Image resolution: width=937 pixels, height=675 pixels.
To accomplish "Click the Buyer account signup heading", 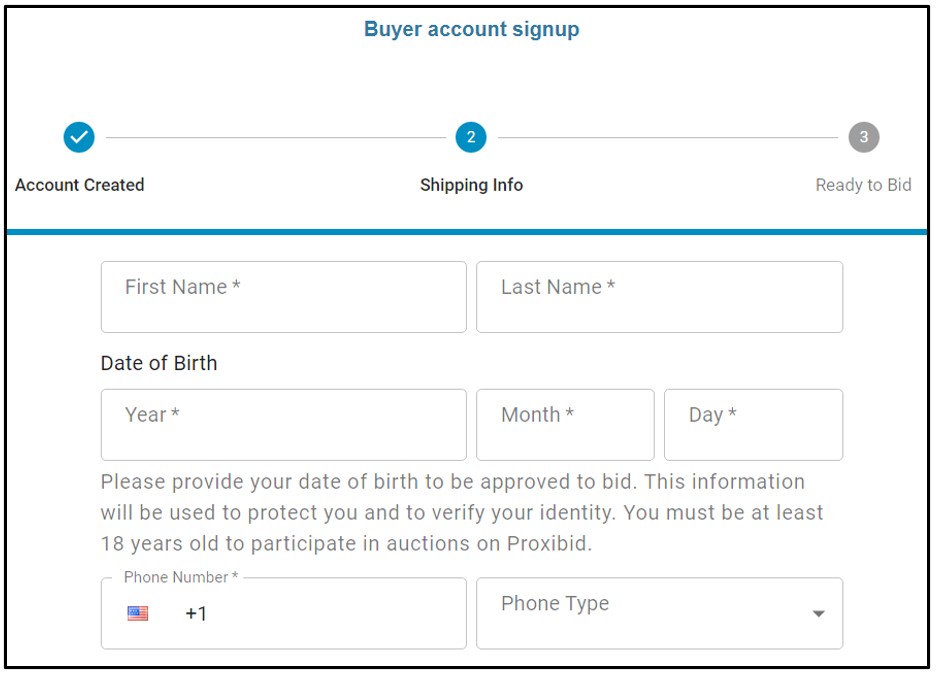I will click(x=470, y=29).
